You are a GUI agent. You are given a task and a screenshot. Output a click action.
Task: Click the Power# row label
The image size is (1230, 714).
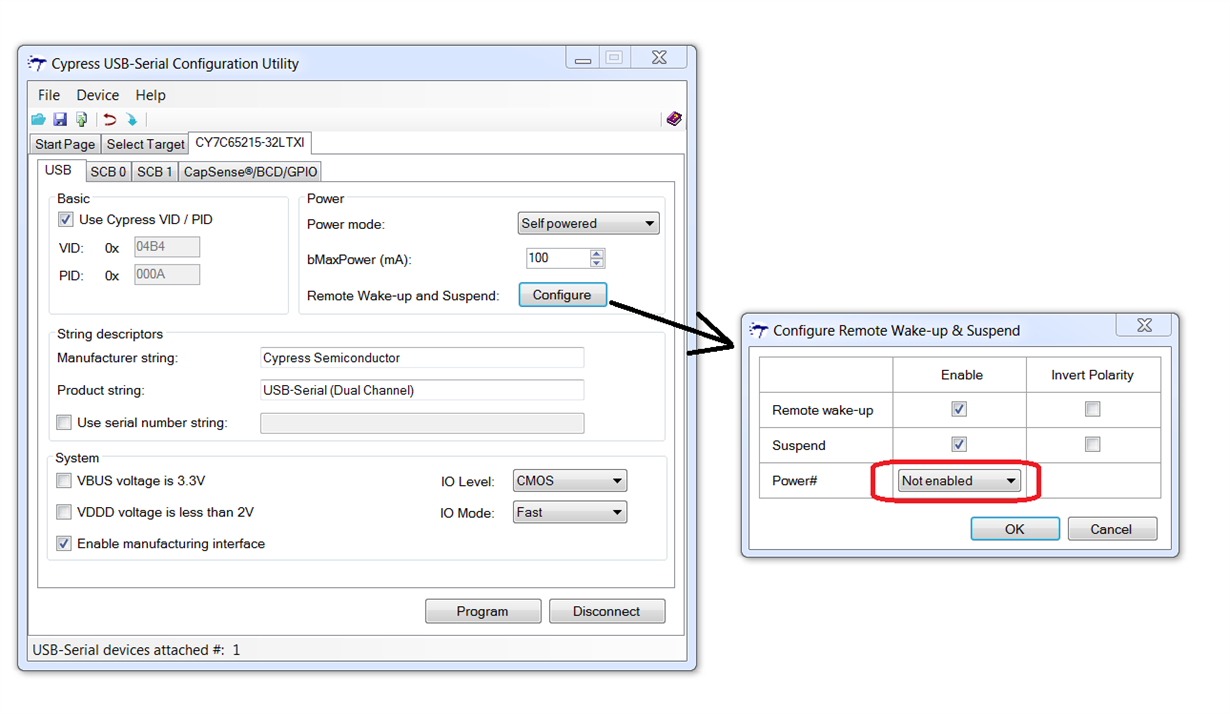[795, 481]
